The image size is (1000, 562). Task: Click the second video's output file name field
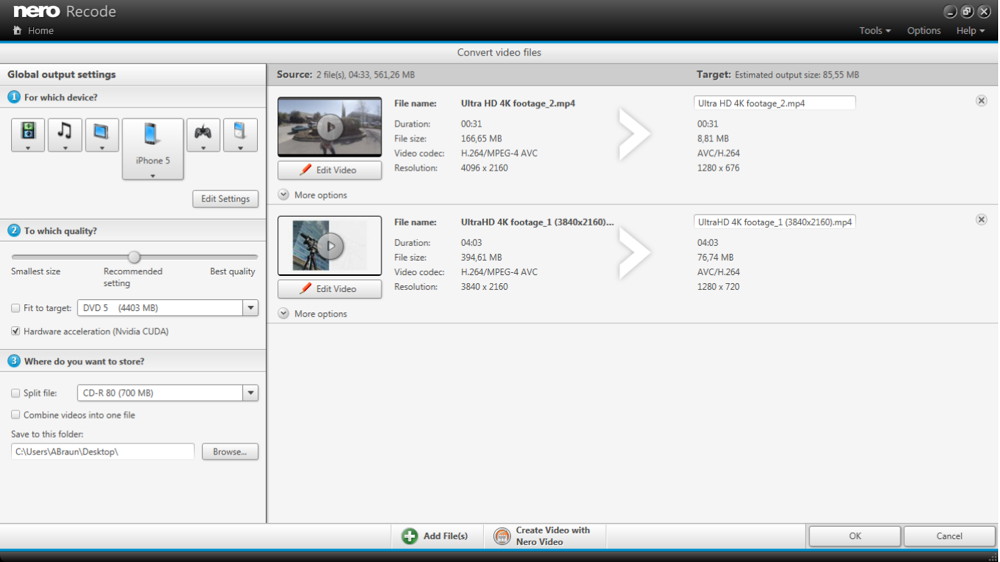774,222
